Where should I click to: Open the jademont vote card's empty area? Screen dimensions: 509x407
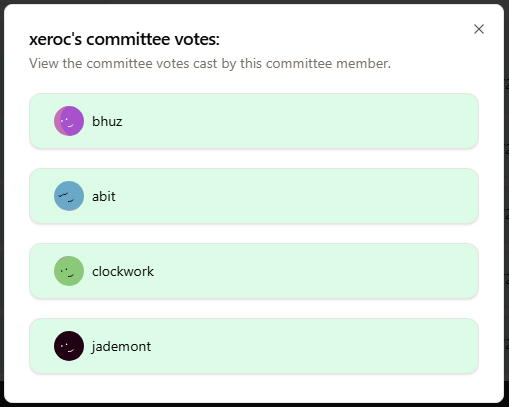300,346
